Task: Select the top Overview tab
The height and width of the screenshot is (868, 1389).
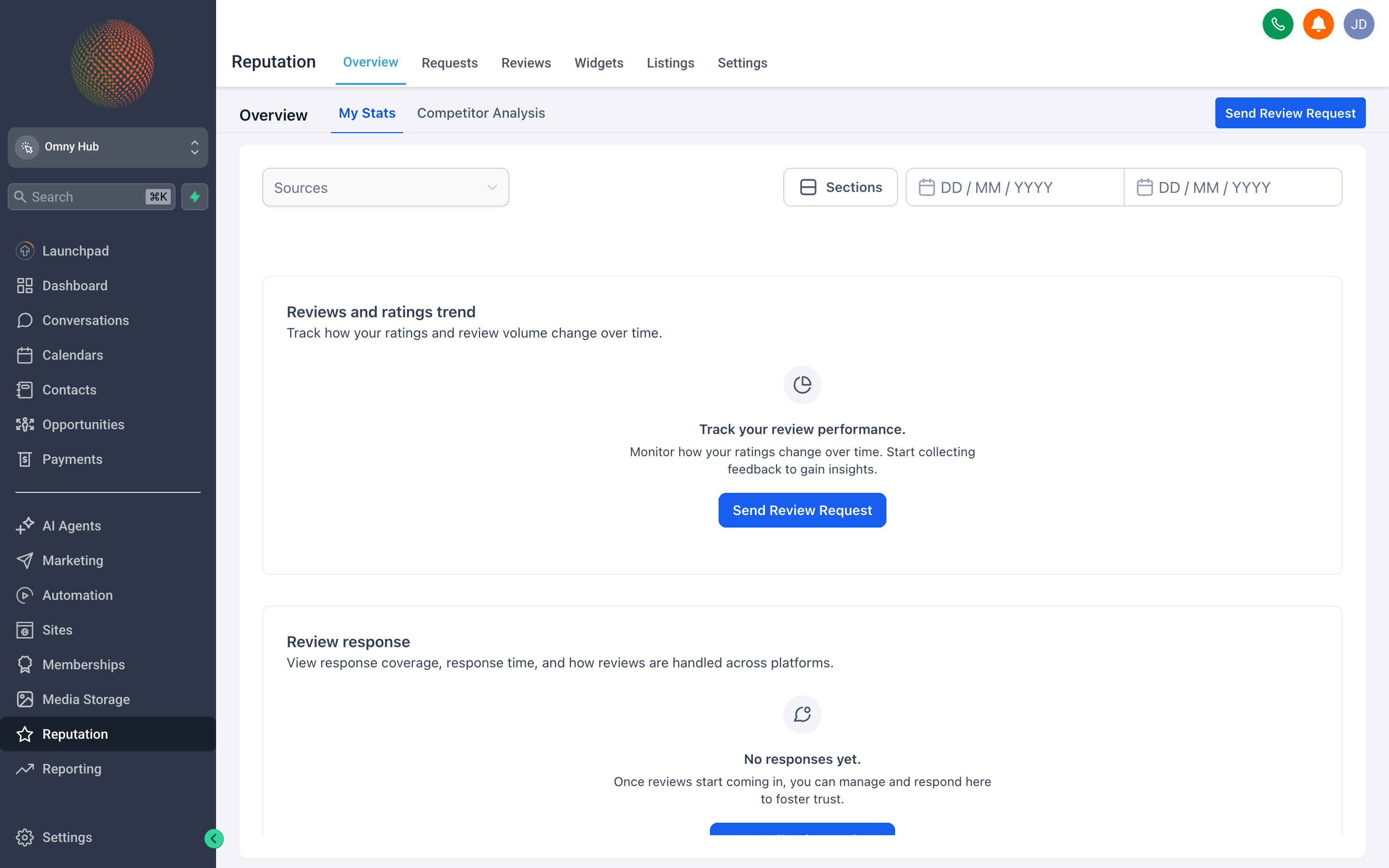Action: point(370,62)
